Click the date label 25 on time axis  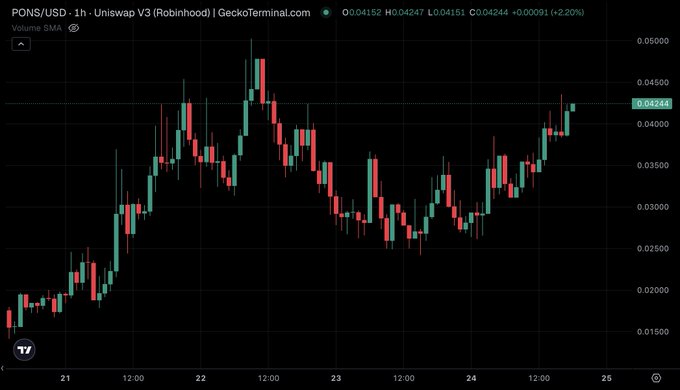point(607,378)
